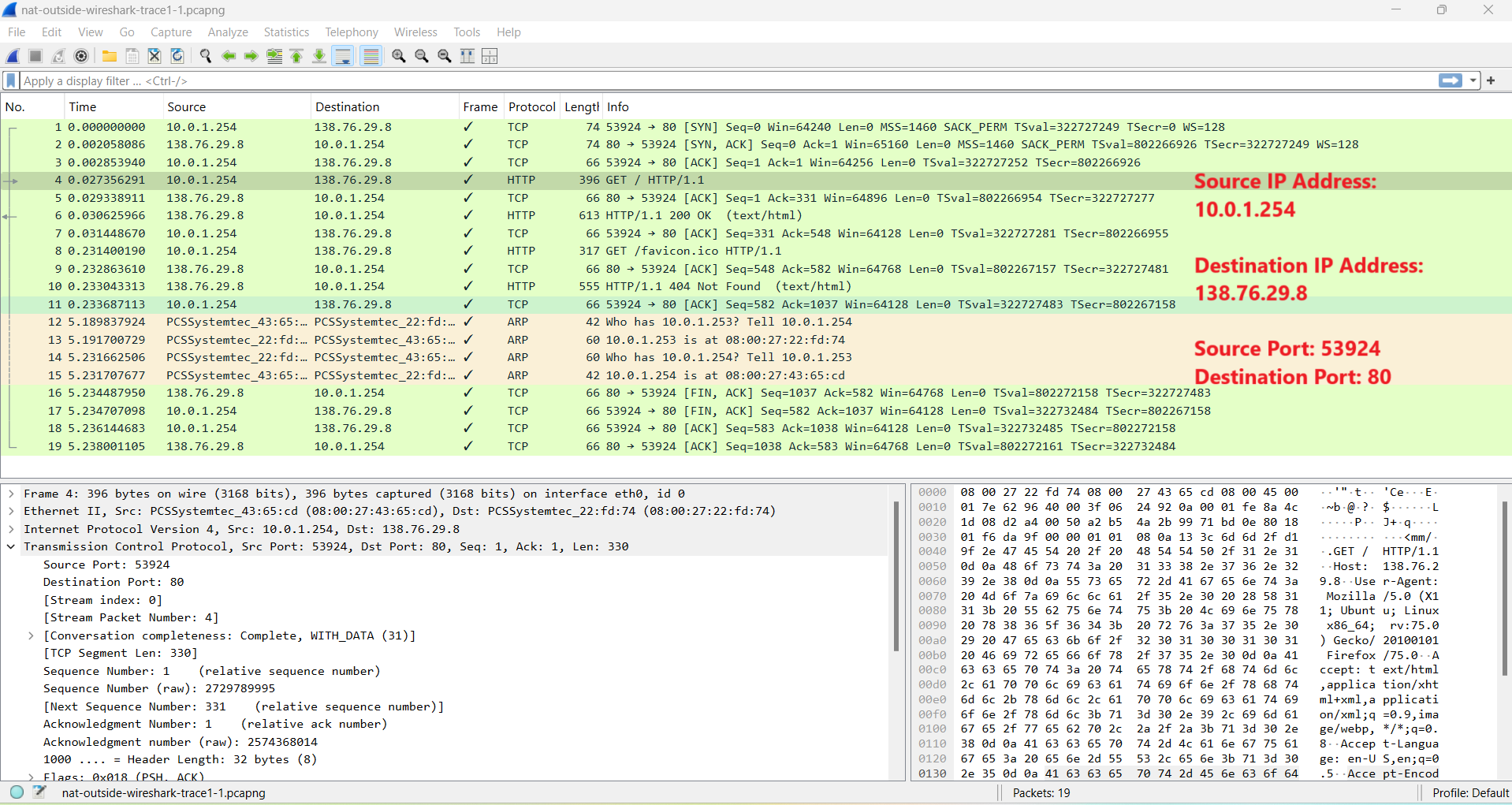Go back in packet history
The width and height of the screenshot is (1512, 805).
(229, 56)
